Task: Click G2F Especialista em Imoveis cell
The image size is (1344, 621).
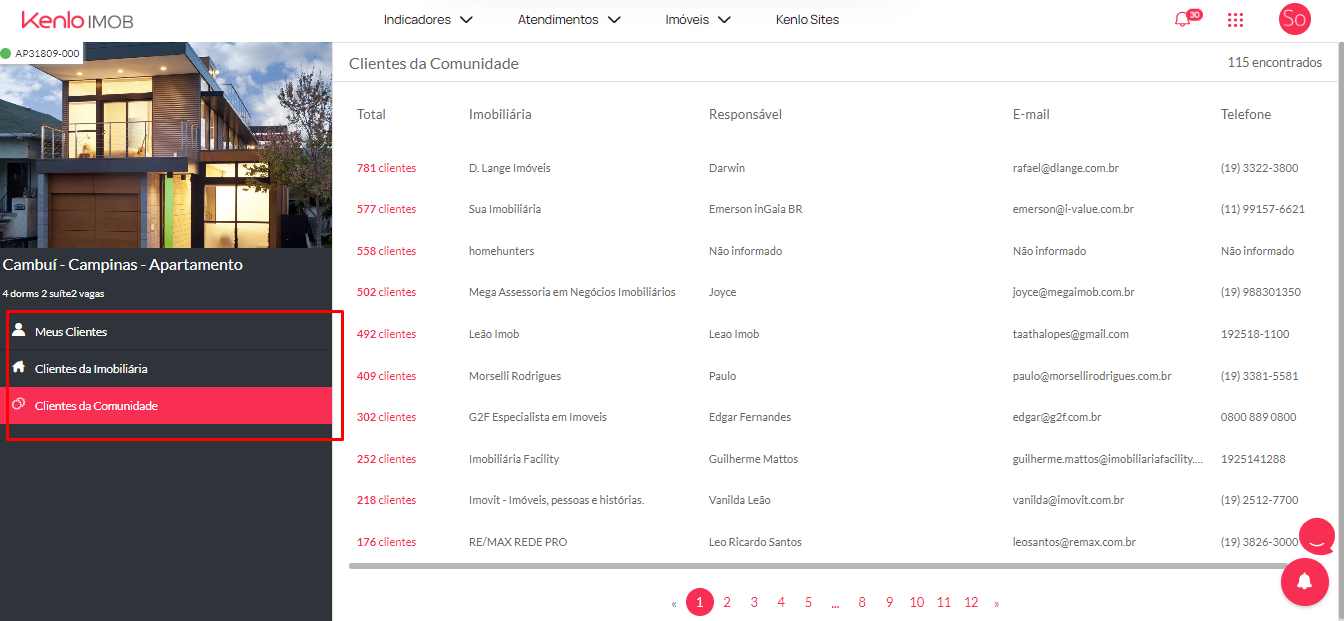Action: 538,417
